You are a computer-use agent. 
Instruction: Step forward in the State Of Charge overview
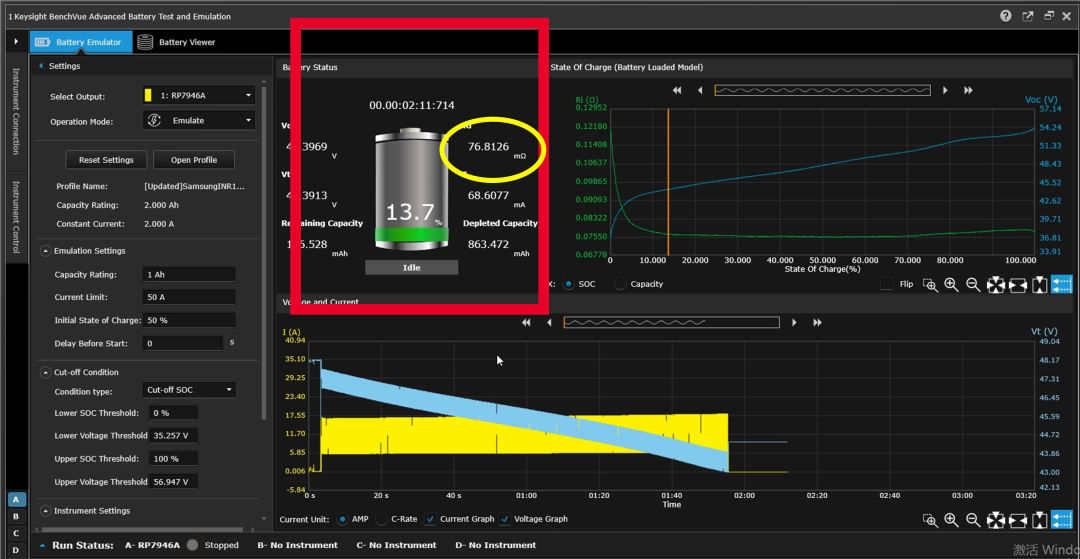[x=946, y=90]
